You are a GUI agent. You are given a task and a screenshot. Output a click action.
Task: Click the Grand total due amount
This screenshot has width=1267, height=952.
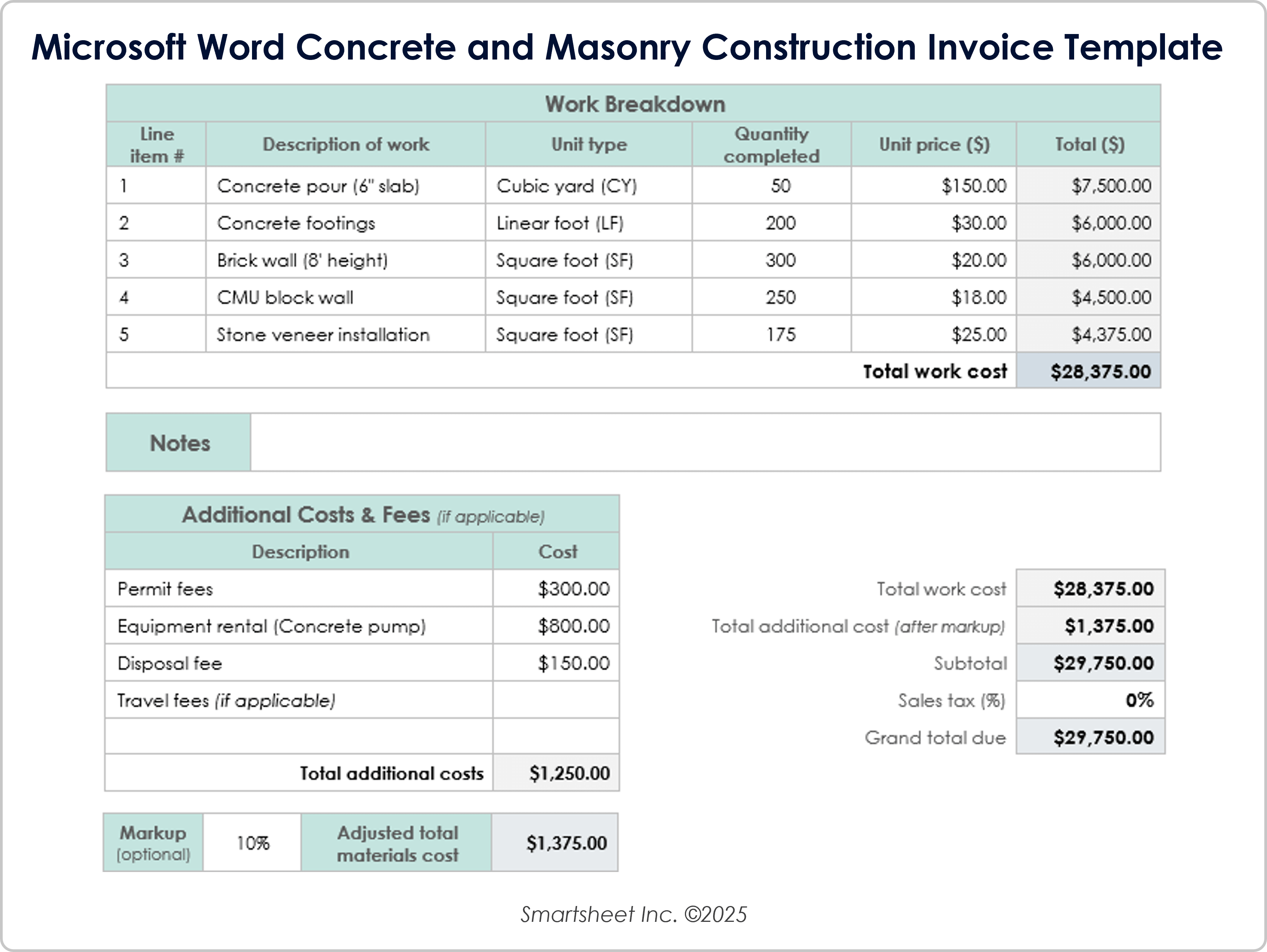[x=1103, y=737]
